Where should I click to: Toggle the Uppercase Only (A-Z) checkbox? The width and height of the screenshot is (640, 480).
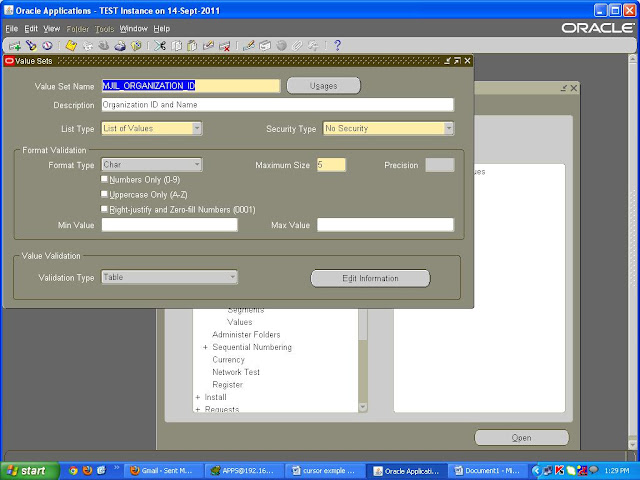(x=104, y=194)
